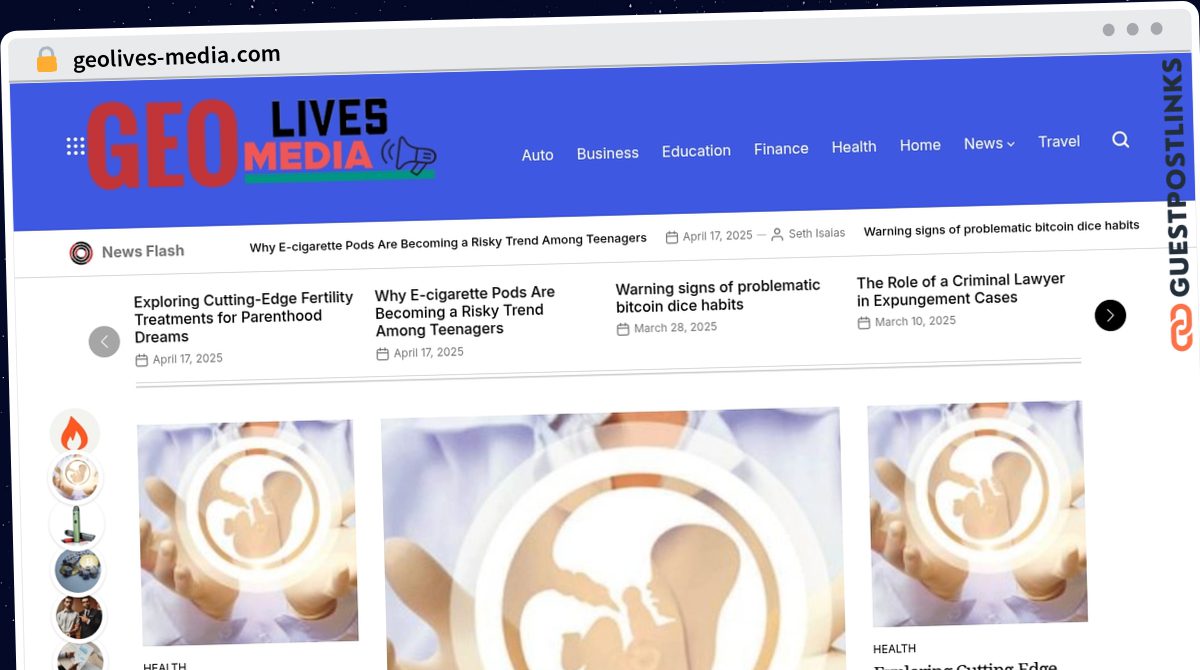
Task: Click the Geo Lives Media logo
Action: coord(262,143)
